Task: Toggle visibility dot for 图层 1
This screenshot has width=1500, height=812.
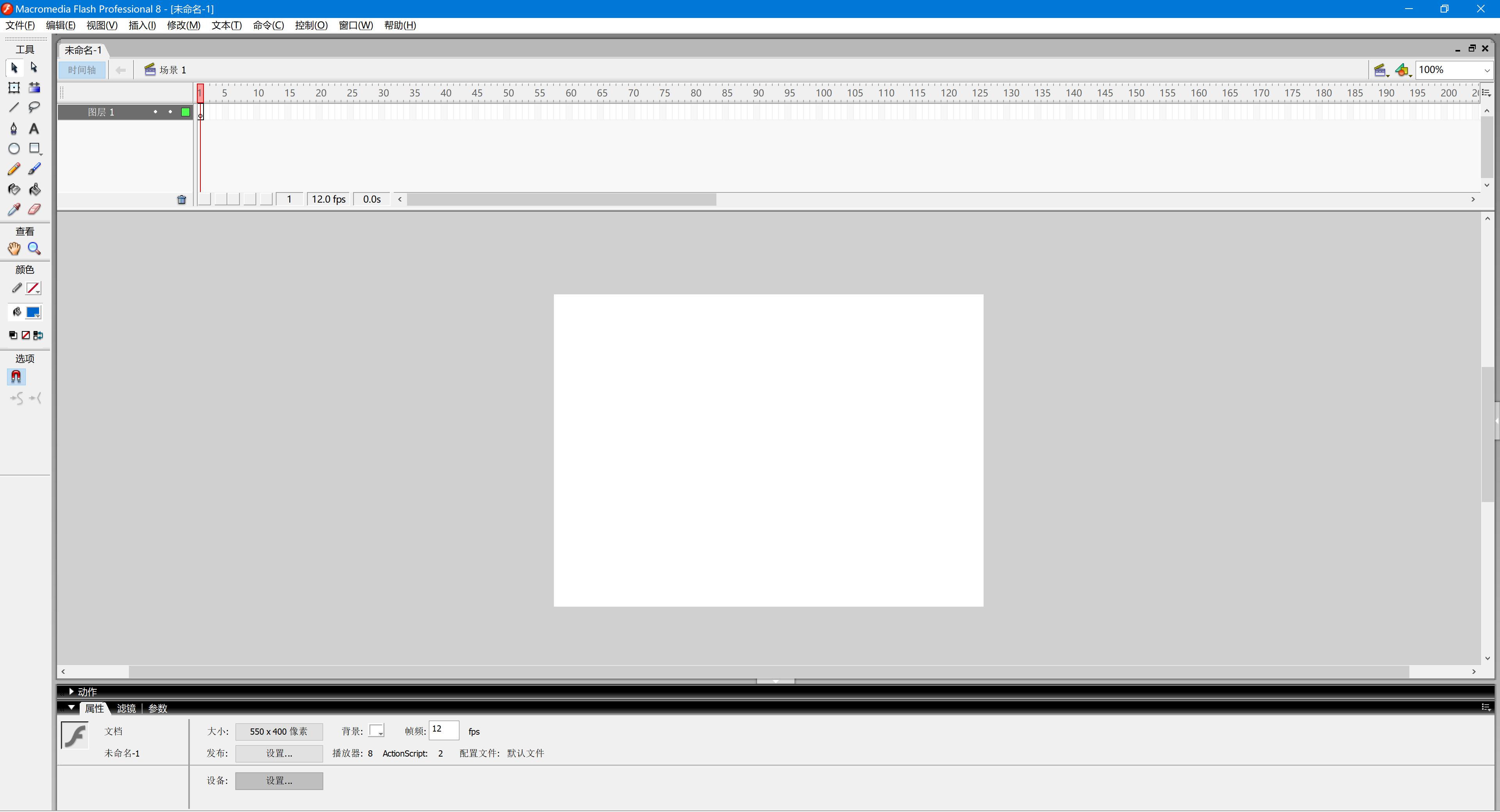Action: tap(155, 112)
